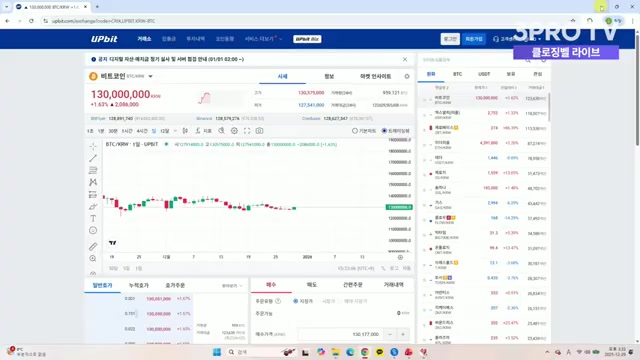
Task: Open Chrome from the taskbar
Action: pyautogui.click(x=364, y=352)
